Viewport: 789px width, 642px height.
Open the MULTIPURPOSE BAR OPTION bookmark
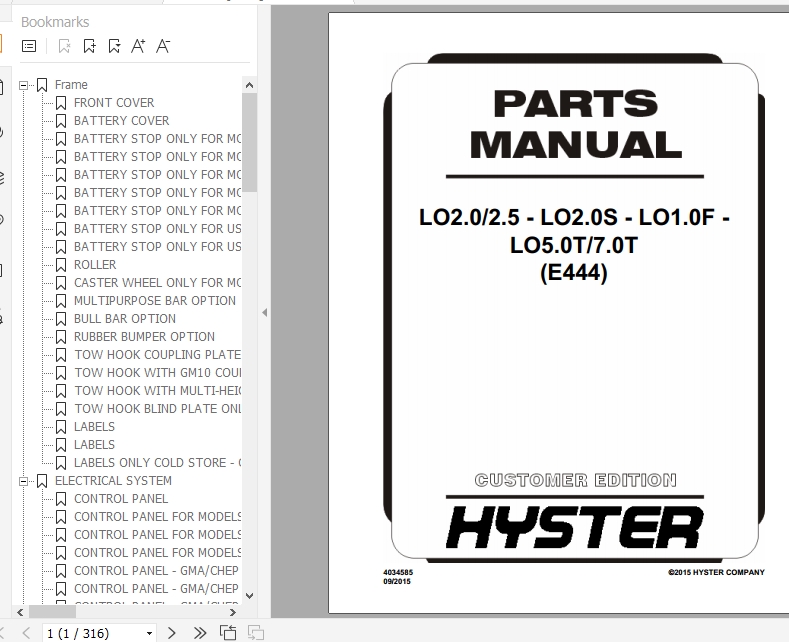click(x=154, y=301)
